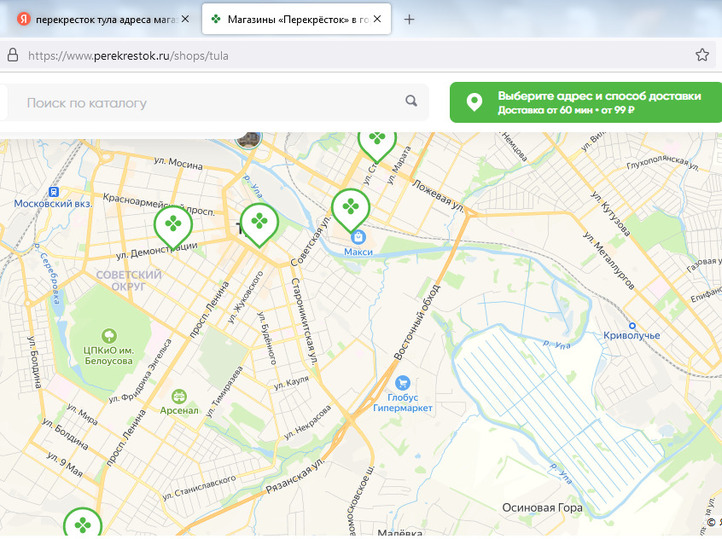Screen dimensions: 722x539
Task: Open a new browser tab
Action: 409,19
